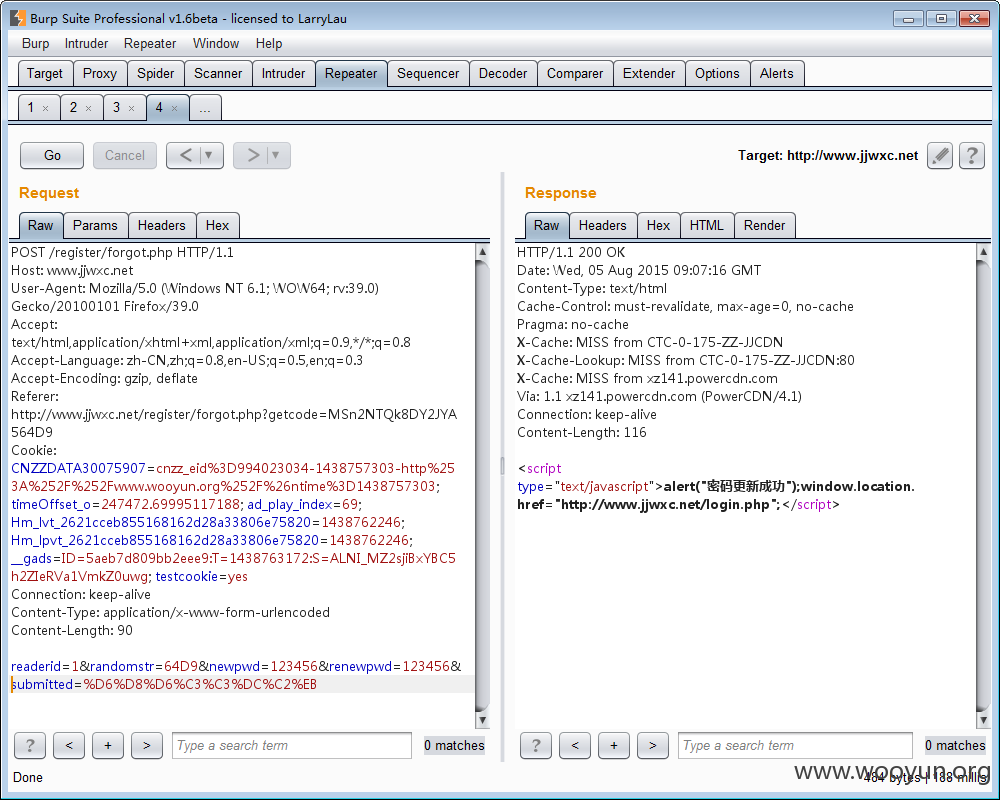Click response scrollbar up arrow

click(x=983, y=251)
